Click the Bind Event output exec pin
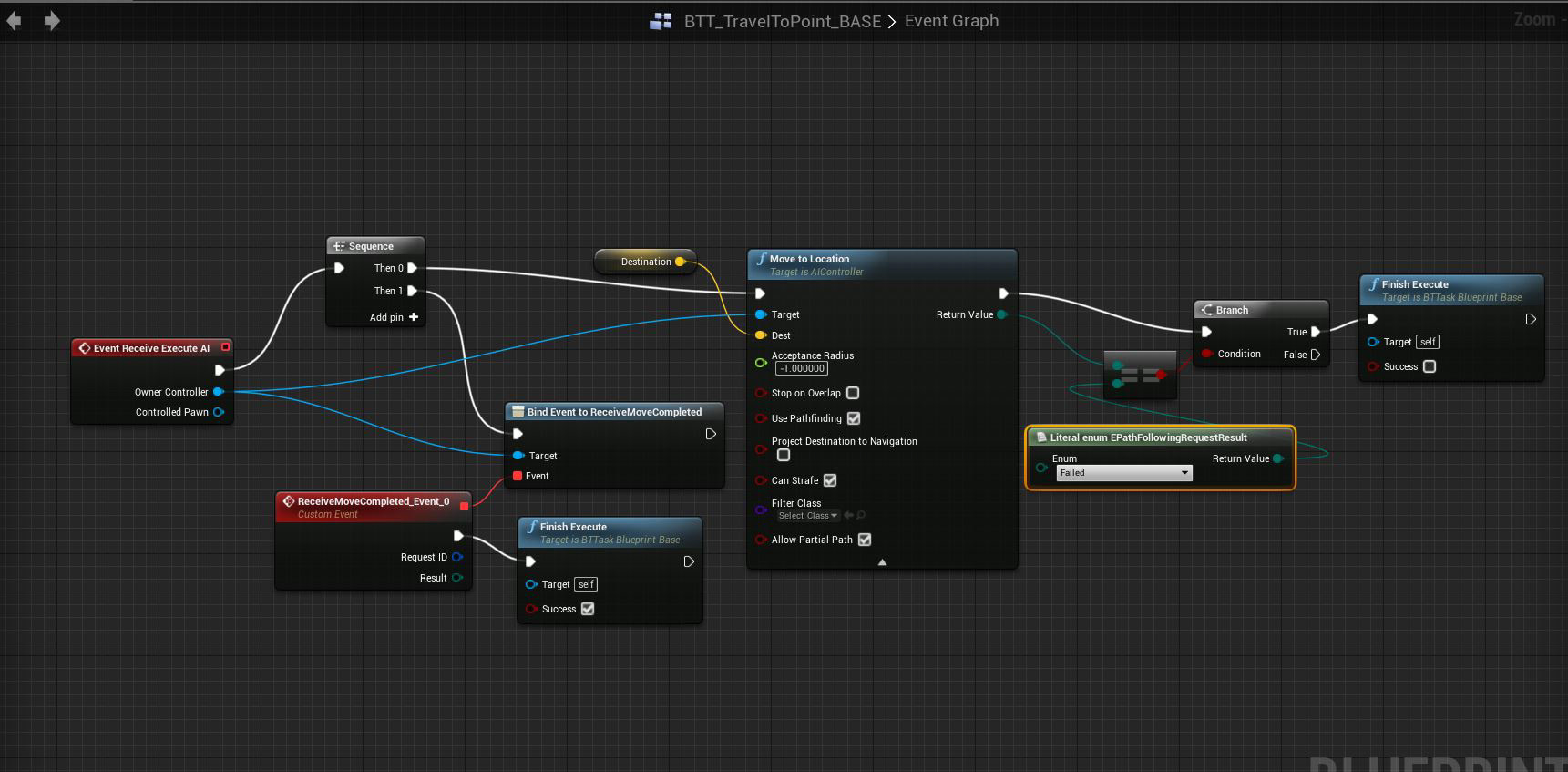The height and width of the screenshot is (772, 1568). [x=711, y=434]
